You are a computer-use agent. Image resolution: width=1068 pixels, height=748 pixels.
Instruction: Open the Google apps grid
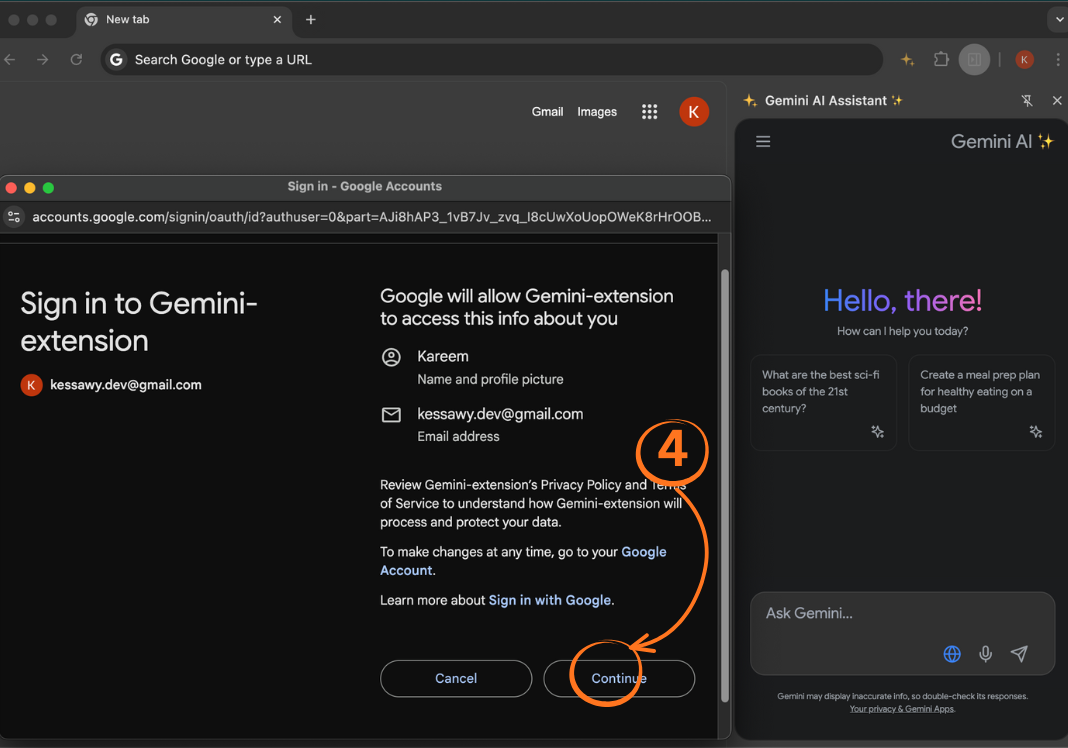[649, 112]
